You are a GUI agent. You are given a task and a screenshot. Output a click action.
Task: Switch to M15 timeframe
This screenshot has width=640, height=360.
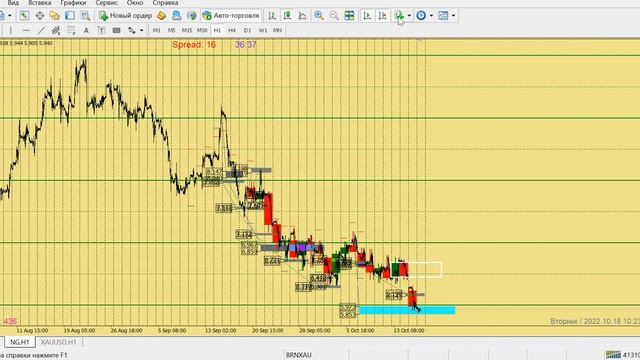[187, 30]
